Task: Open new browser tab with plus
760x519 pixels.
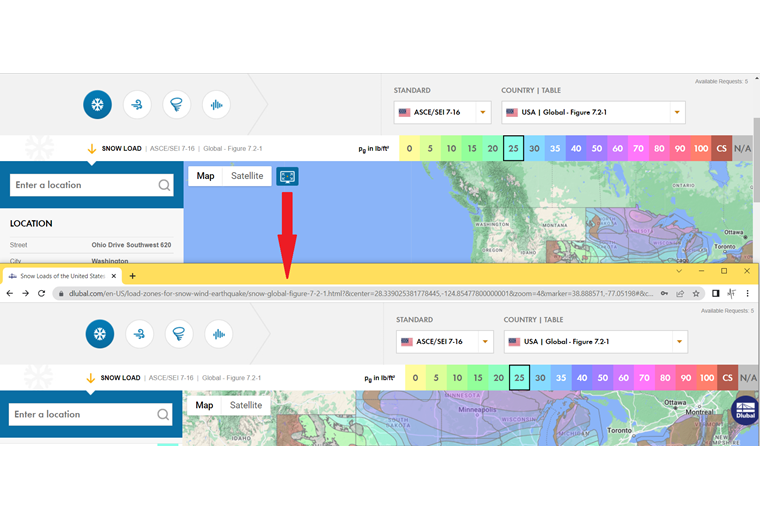Action: 132,276
